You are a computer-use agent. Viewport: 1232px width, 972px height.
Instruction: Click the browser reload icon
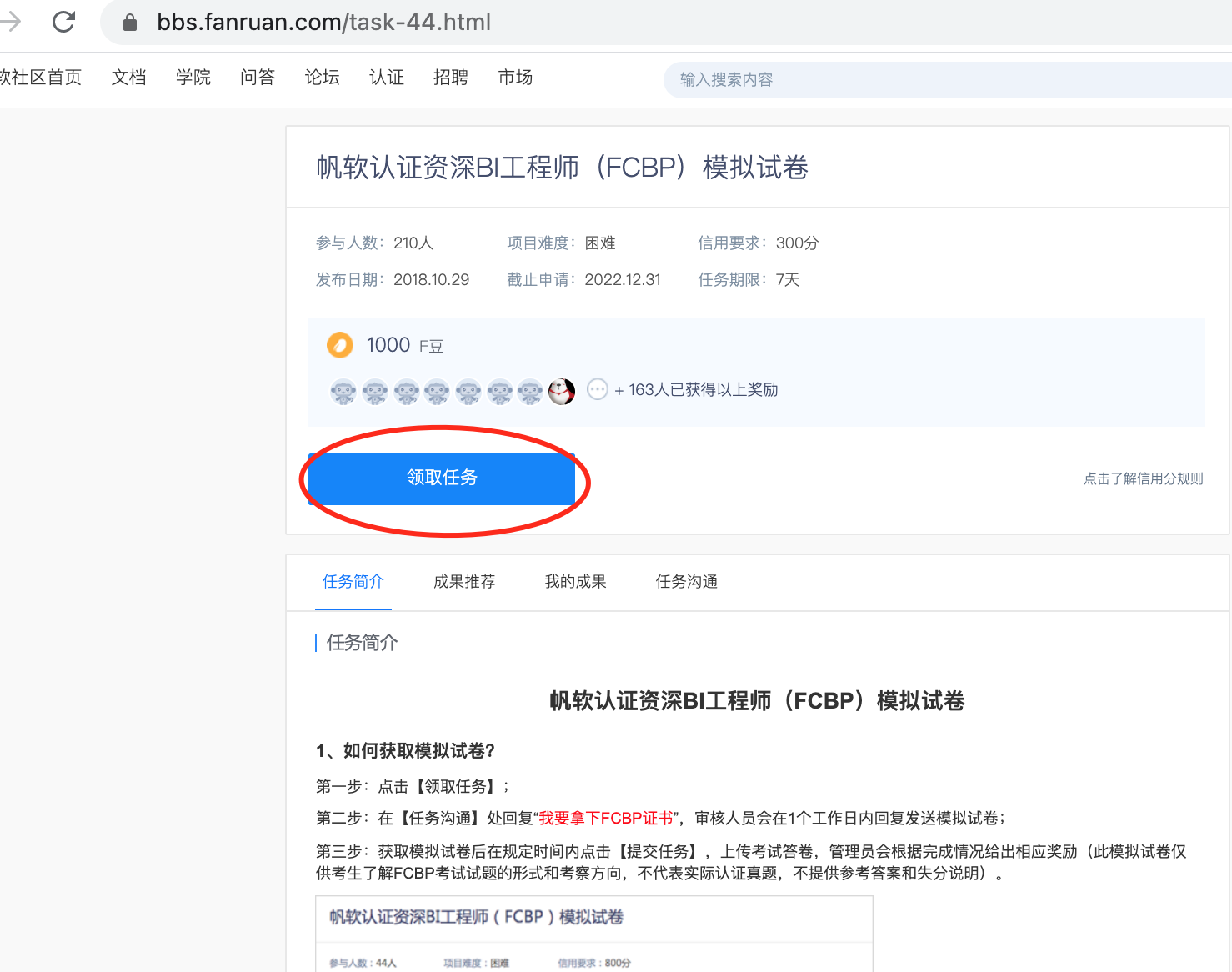(x=63, y=22)
